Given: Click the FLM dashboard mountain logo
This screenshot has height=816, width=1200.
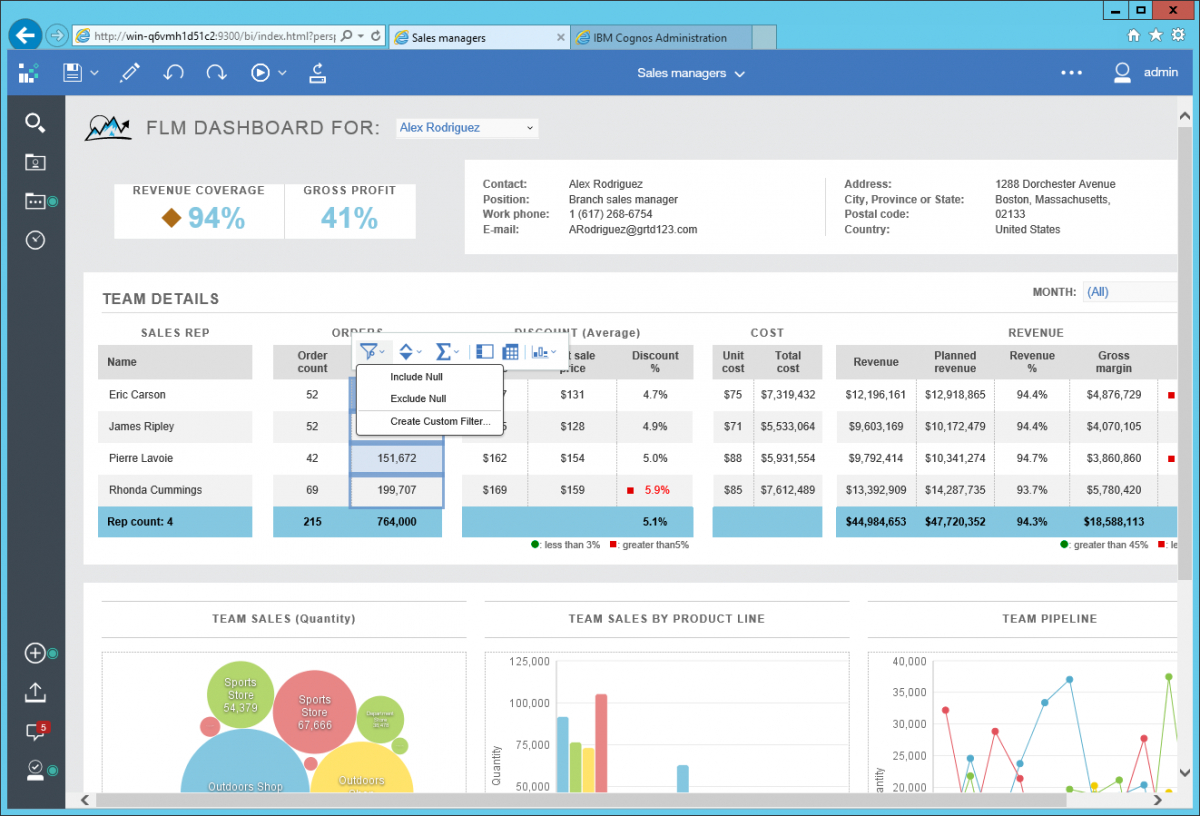Looking at the screenshot, I should coord(108,127).
